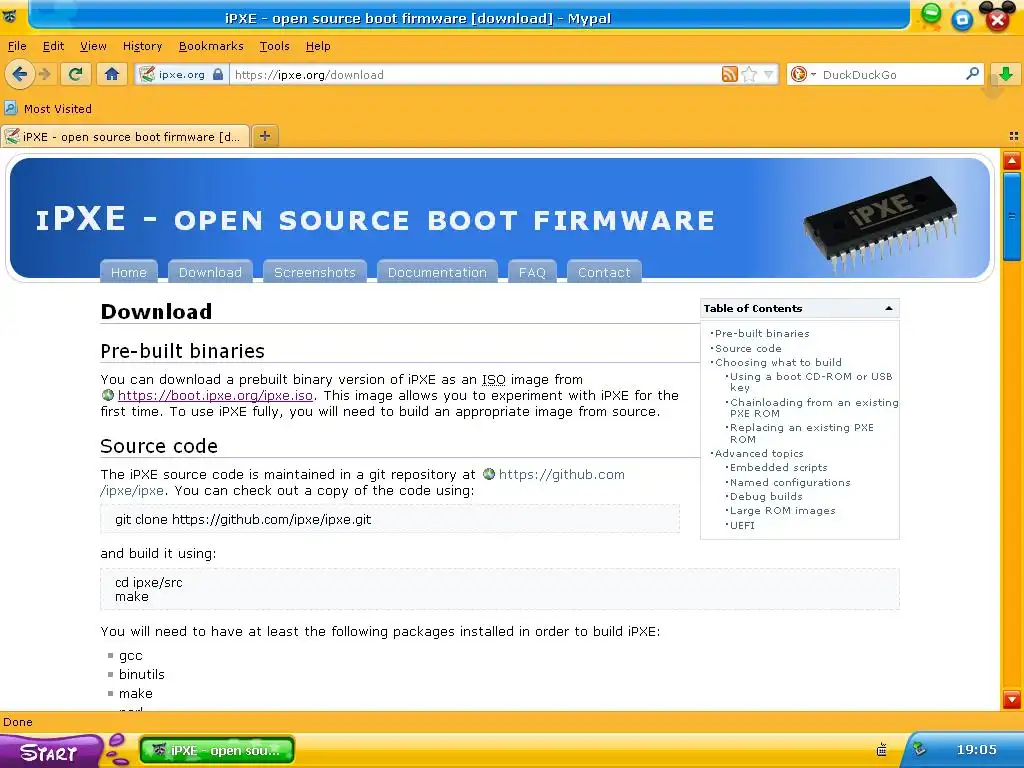Jump to Large ROM images in contents
This screenshot has height=768, width=1024.
[x=782, y=511]
